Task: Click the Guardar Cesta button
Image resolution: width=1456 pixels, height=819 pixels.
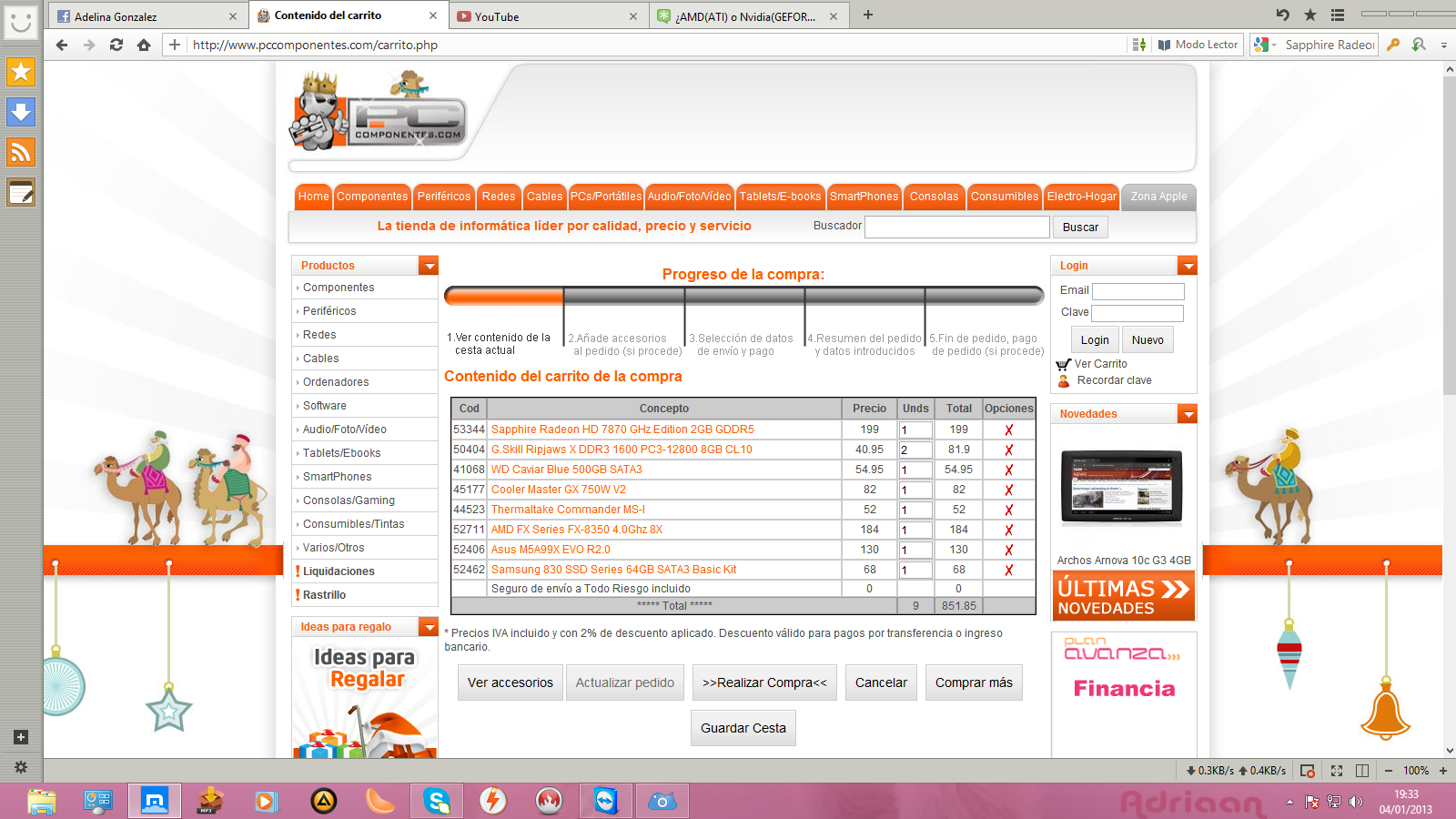Action: [743, 728]
